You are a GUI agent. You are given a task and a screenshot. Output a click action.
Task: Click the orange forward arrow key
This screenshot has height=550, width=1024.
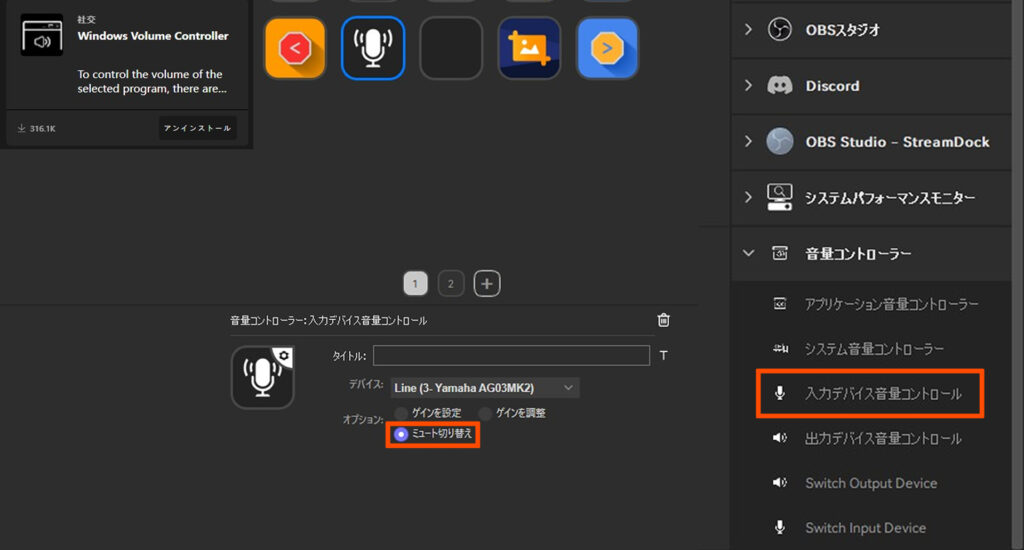607,48
